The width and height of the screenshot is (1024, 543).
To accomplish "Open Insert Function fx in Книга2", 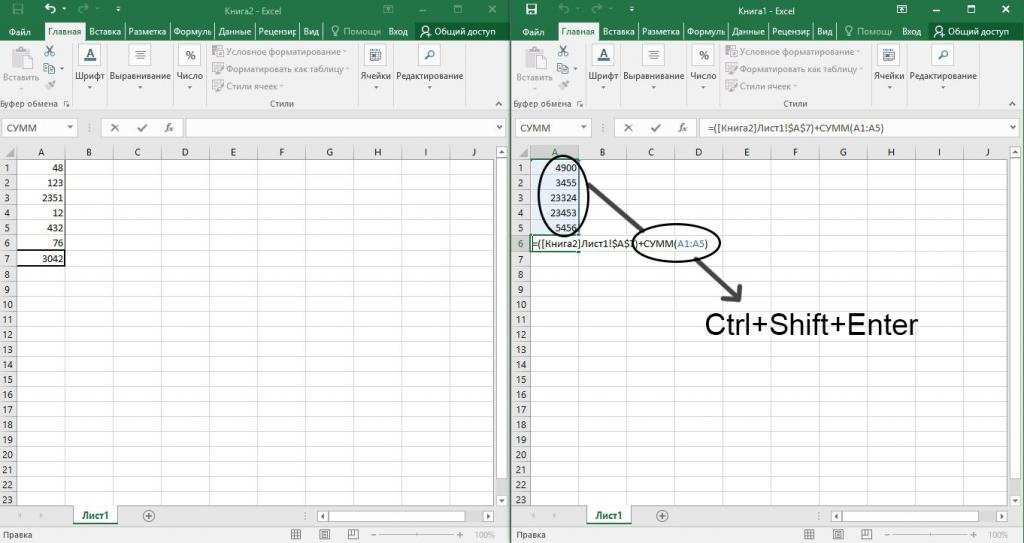I will (x=168, y=128).
